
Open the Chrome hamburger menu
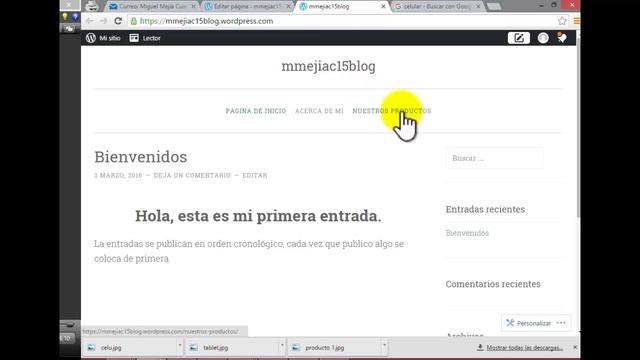[576, 21]
